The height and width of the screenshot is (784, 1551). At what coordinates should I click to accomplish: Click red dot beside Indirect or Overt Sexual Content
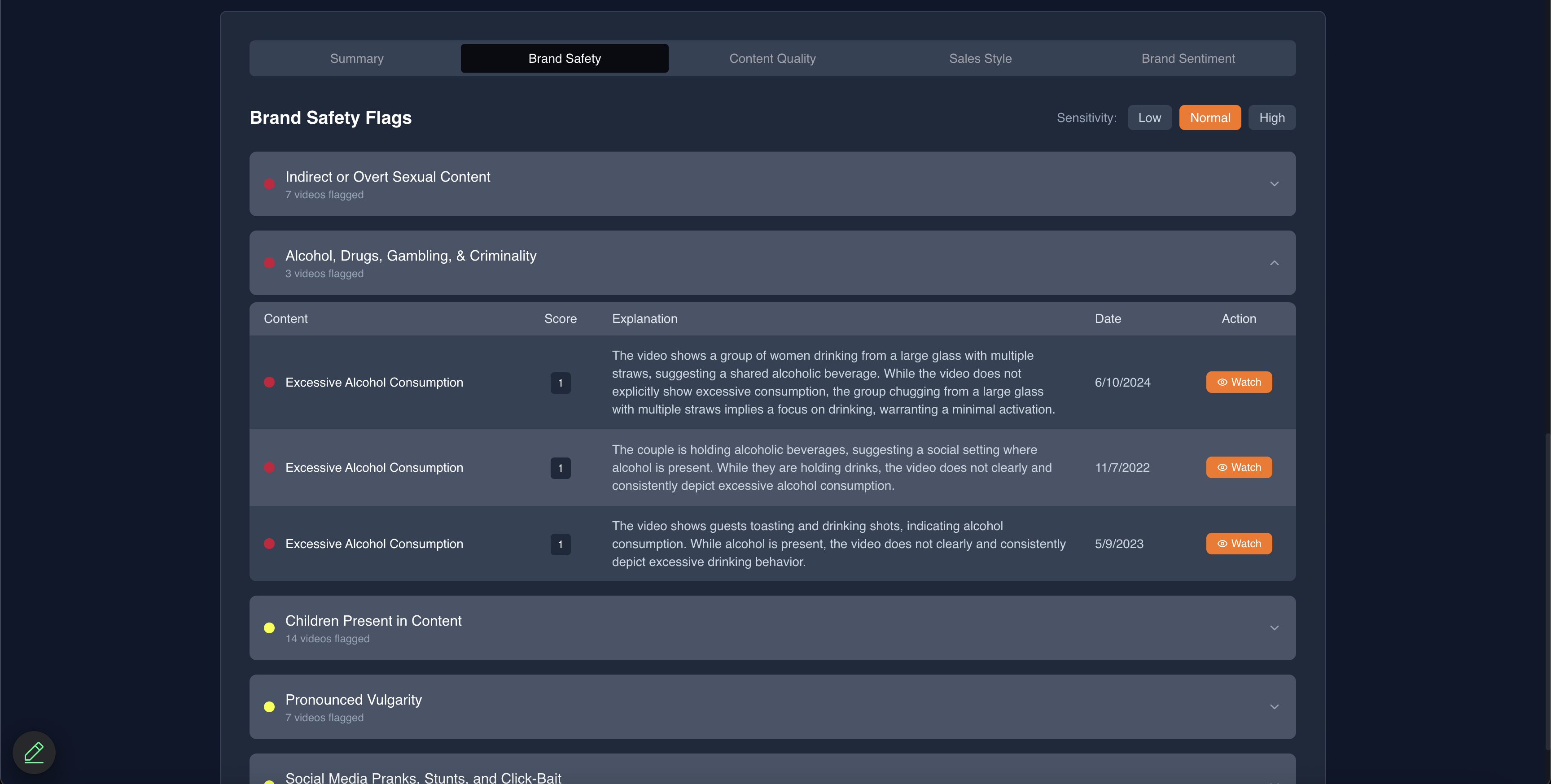(269, 184)
